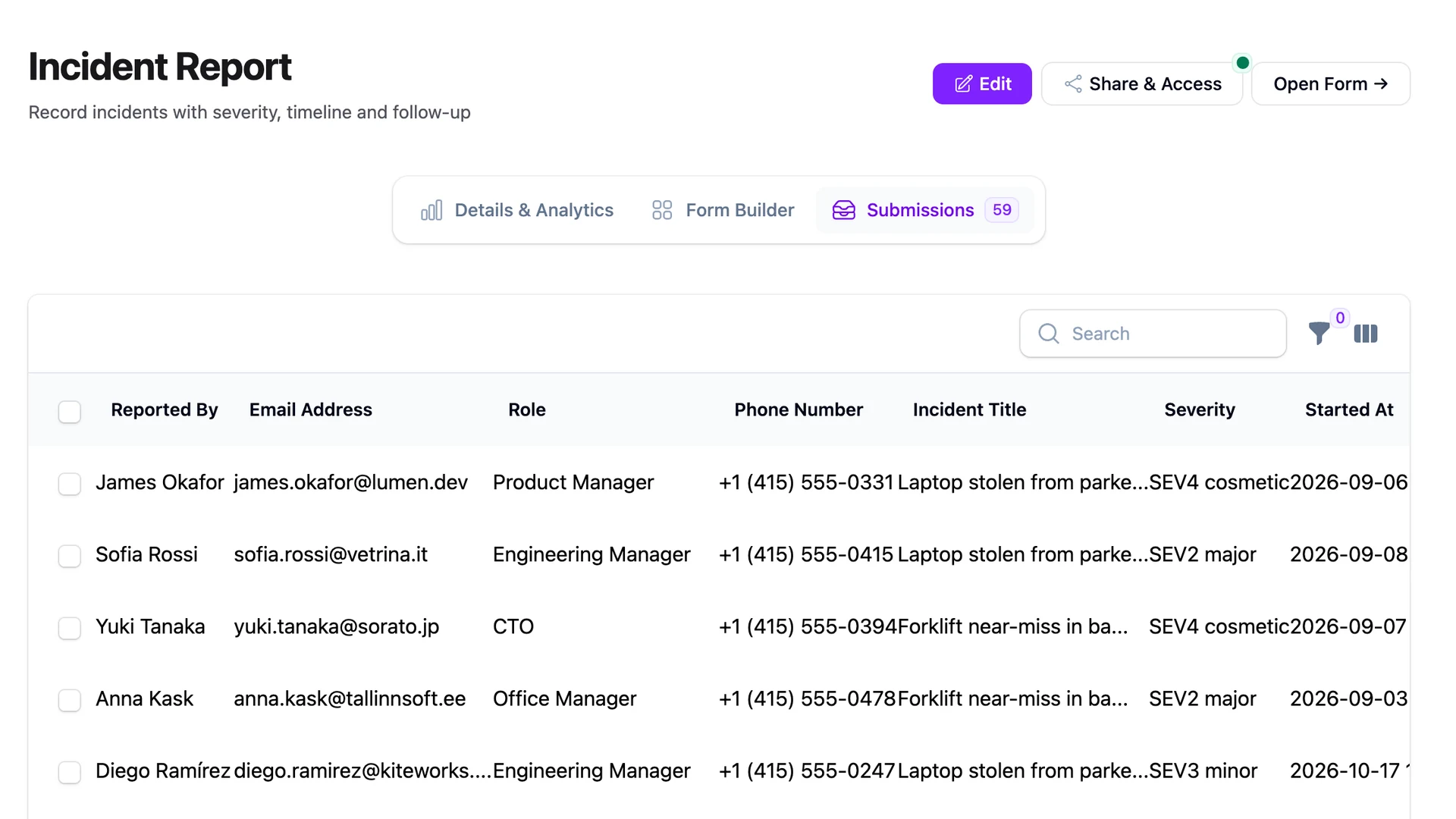
Task: Click the Role column header
Action: coord(527,409)
